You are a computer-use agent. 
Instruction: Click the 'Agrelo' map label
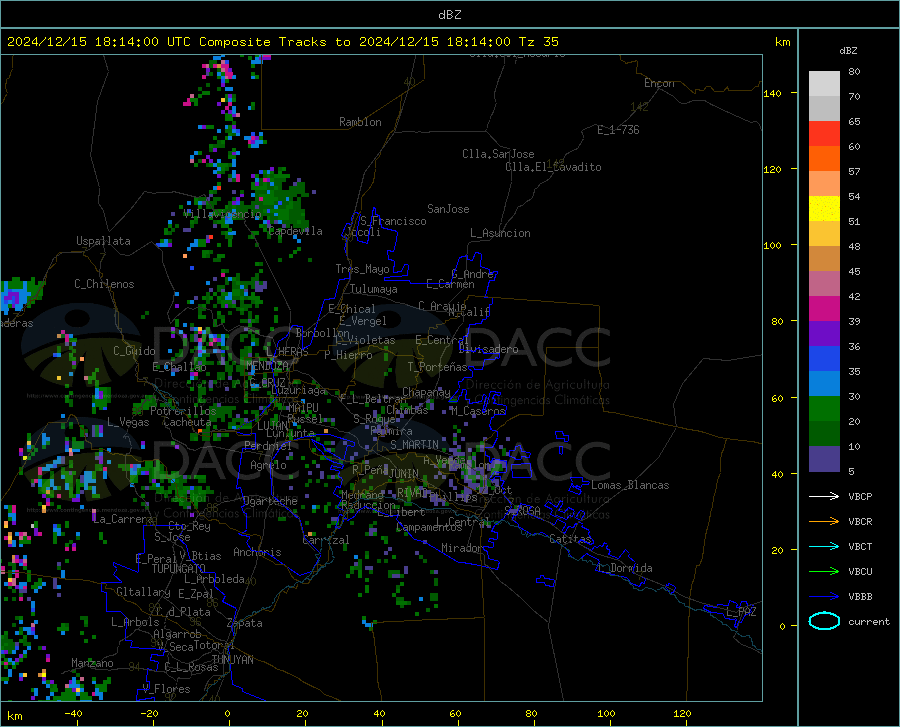pyautogui.click(x=268, y=465)
